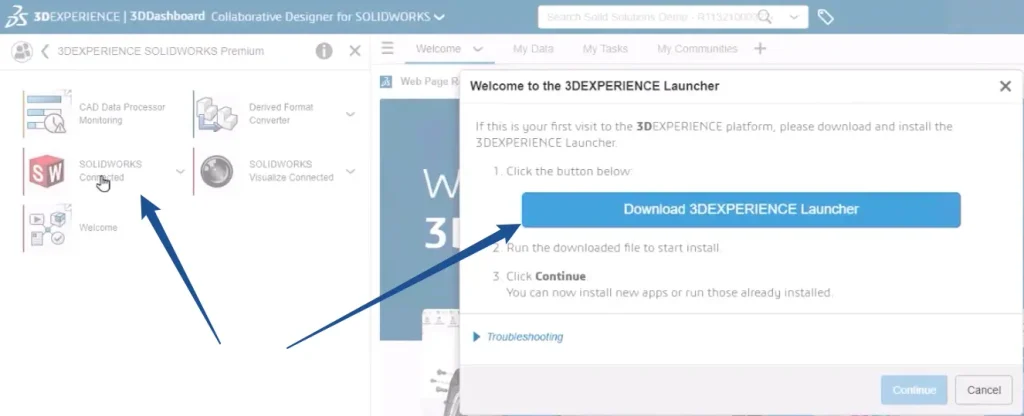Click the Web Page Reader widget icon
Image resolution: width=1024 pixels, height=416 pixels.
click(x=387, y=82)
